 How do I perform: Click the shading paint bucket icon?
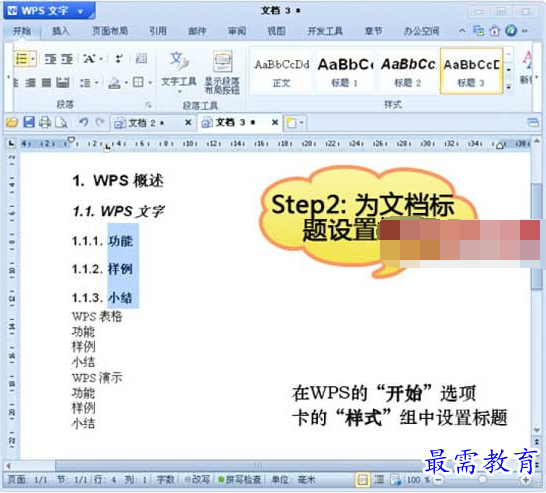pyautogui.click(x=115, y=83)
